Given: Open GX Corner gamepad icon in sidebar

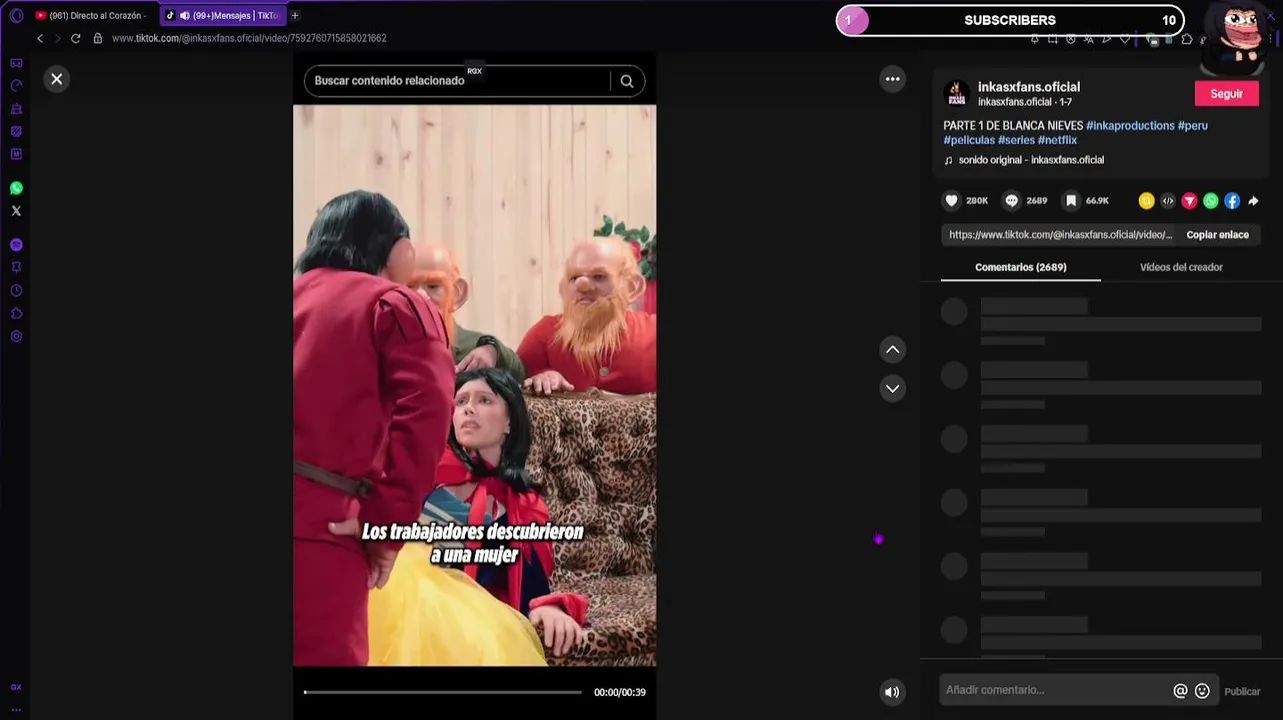Looking at the screenshot, I should 16,63.
